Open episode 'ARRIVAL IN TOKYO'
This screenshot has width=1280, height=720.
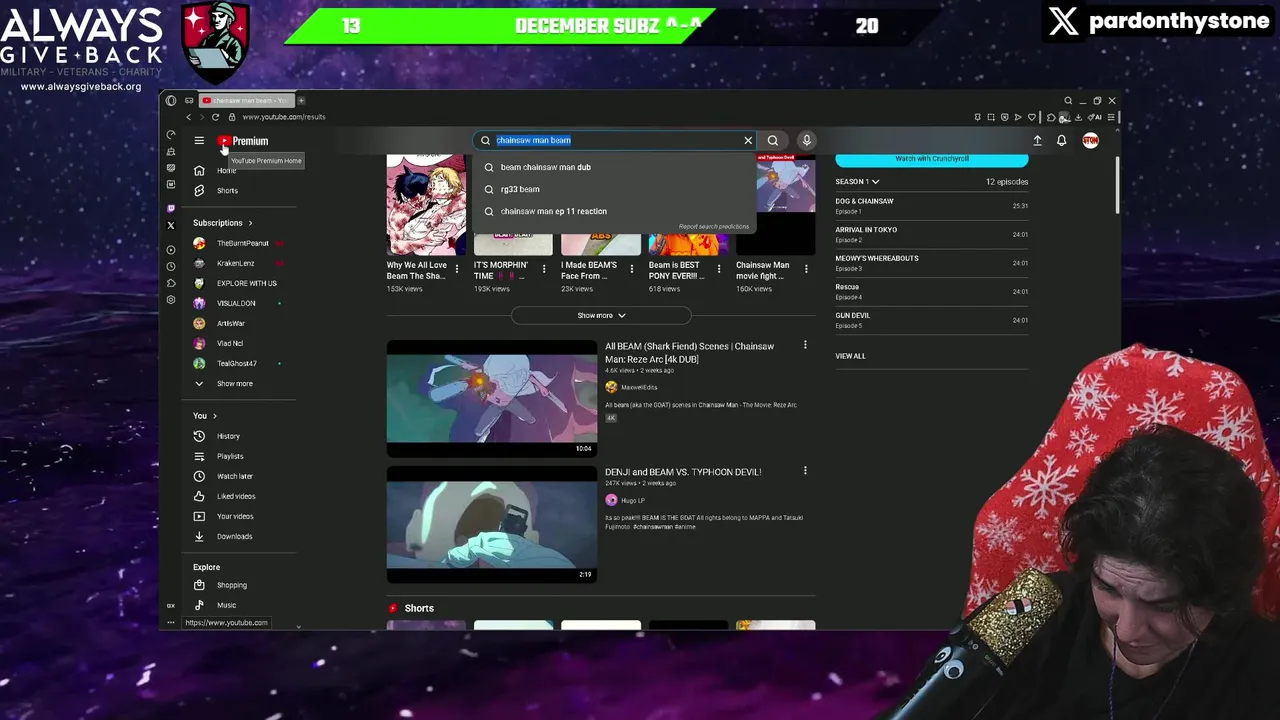coord(932,234)
